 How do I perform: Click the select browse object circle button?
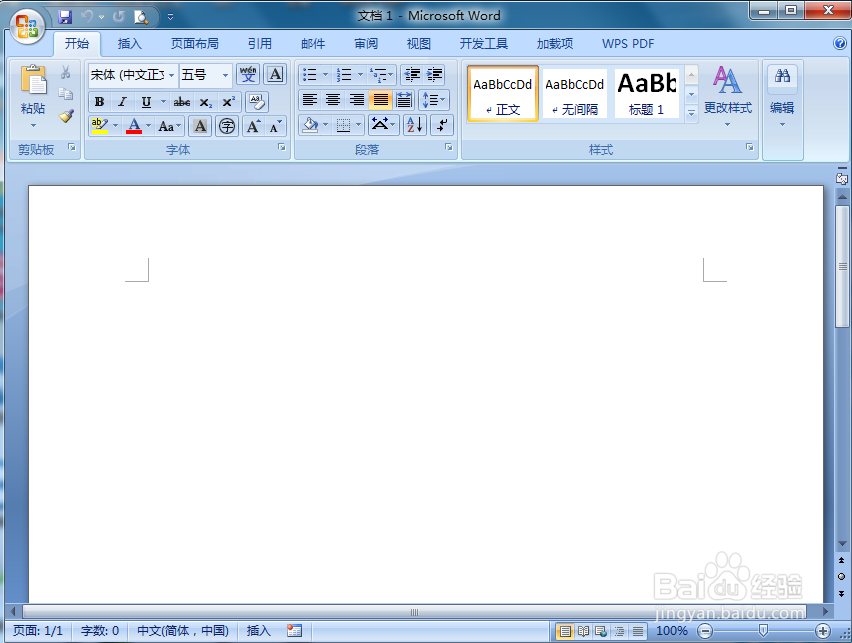click(x=842, y=576)
